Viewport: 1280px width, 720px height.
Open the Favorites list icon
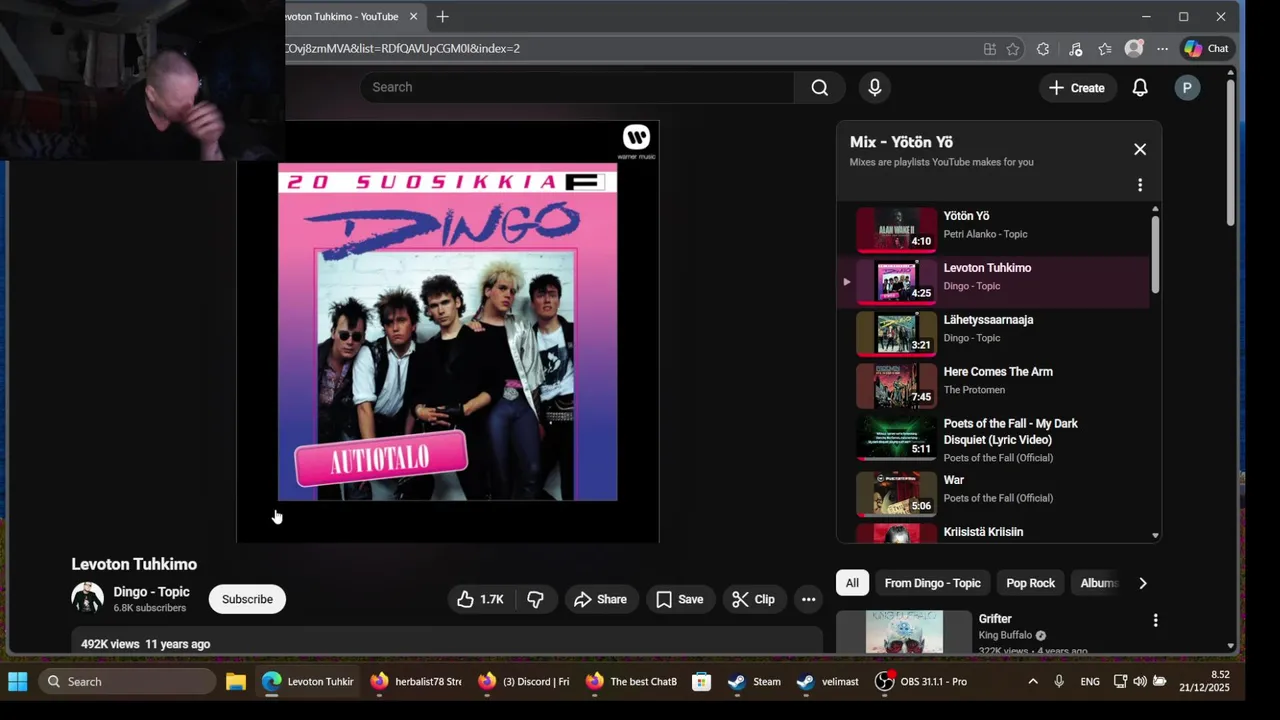(1104, 48)
